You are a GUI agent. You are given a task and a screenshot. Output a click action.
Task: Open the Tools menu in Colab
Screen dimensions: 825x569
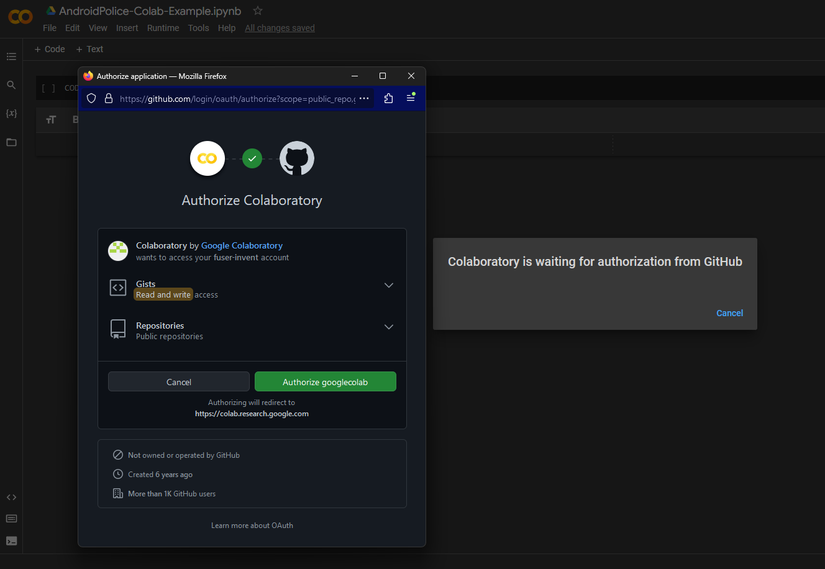click(x=199, y=28)
